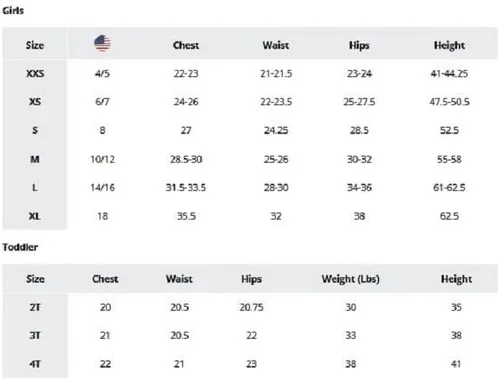Viewport: 500px width, 380px height.
Task: Click the Girls table Chest column header
Action: [x=186, y=45]
